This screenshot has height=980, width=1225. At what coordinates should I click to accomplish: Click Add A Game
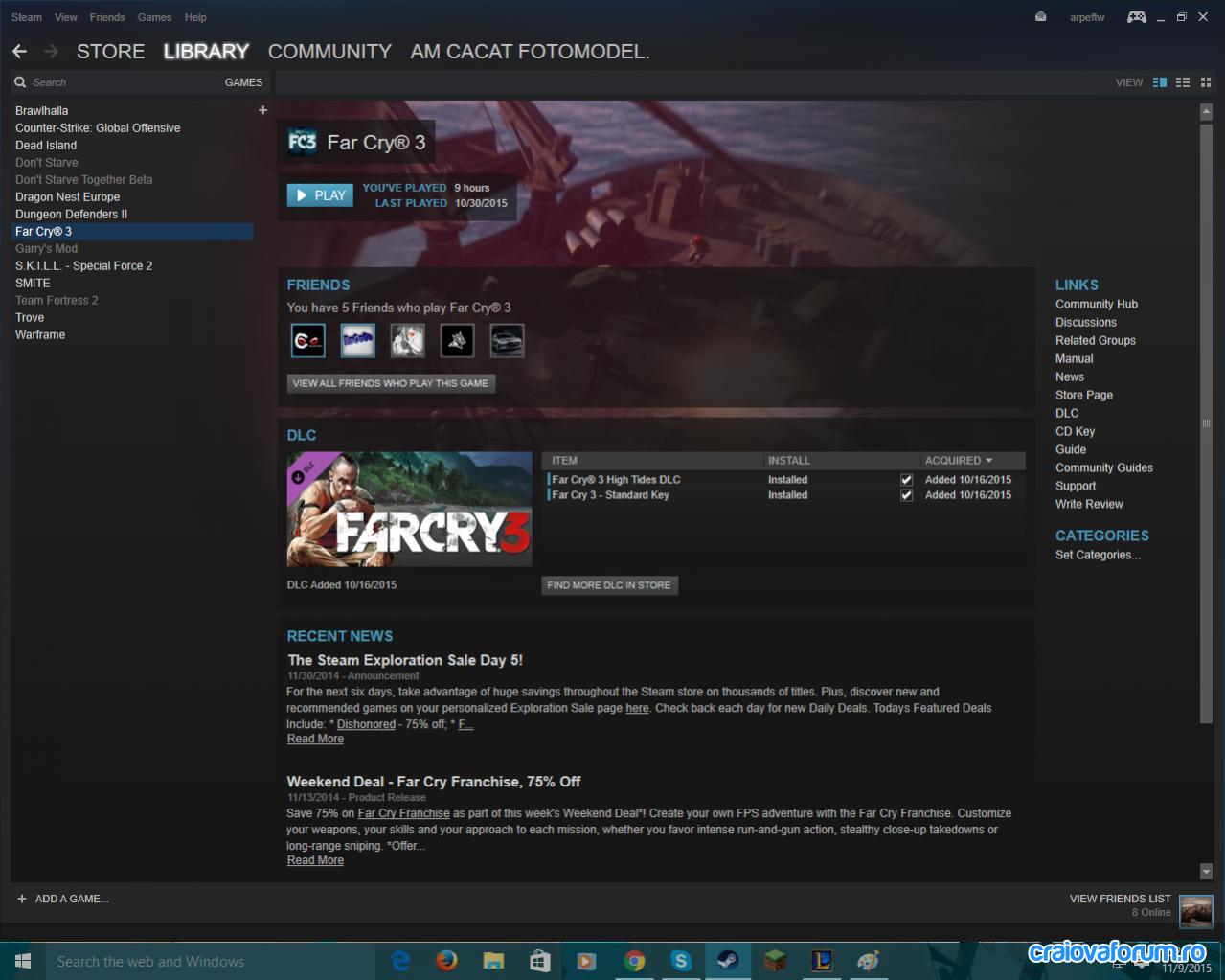(63, 900)
